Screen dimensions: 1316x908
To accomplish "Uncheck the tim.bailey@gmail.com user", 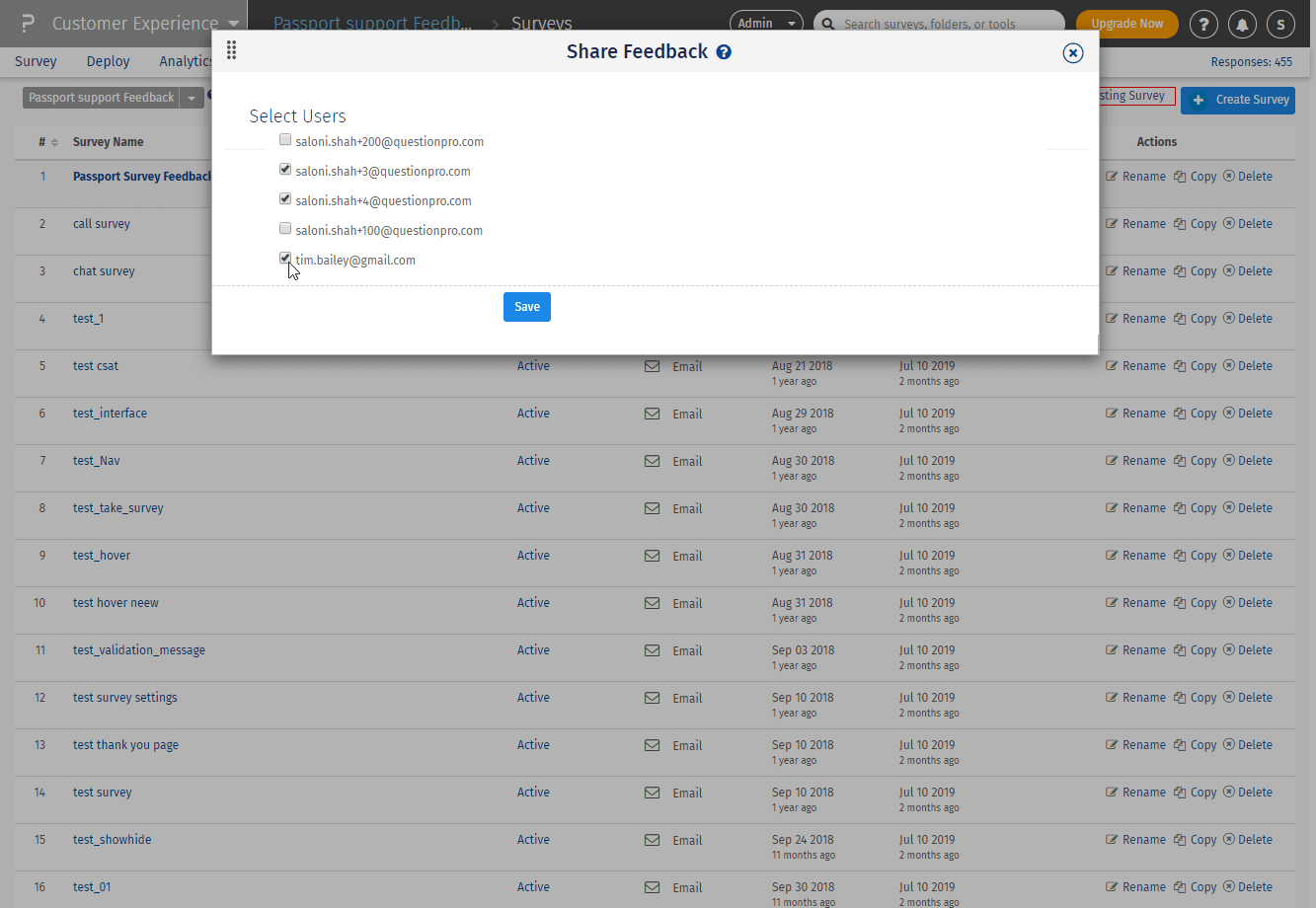I will tap(285, 259).
